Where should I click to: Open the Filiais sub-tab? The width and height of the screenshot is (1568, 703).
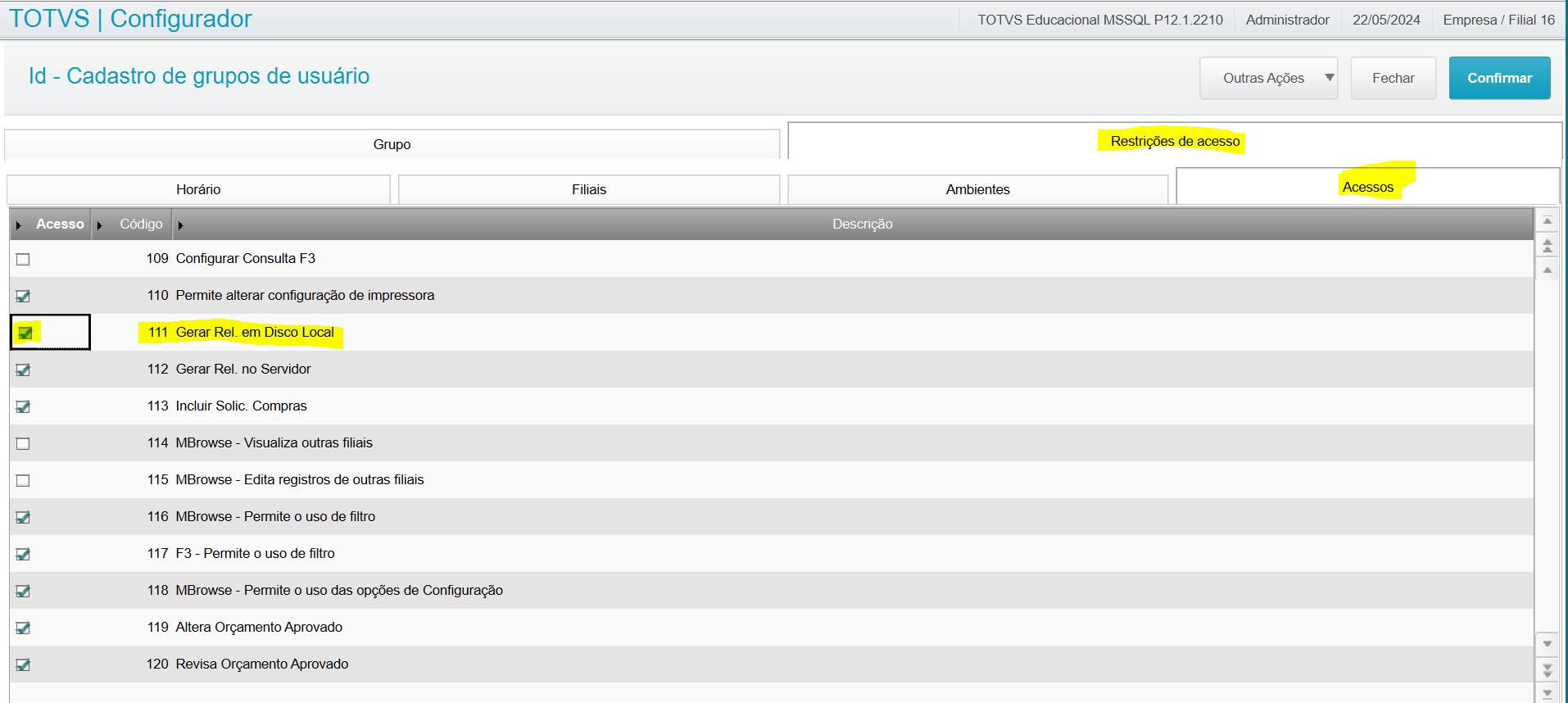coord(588,189)
